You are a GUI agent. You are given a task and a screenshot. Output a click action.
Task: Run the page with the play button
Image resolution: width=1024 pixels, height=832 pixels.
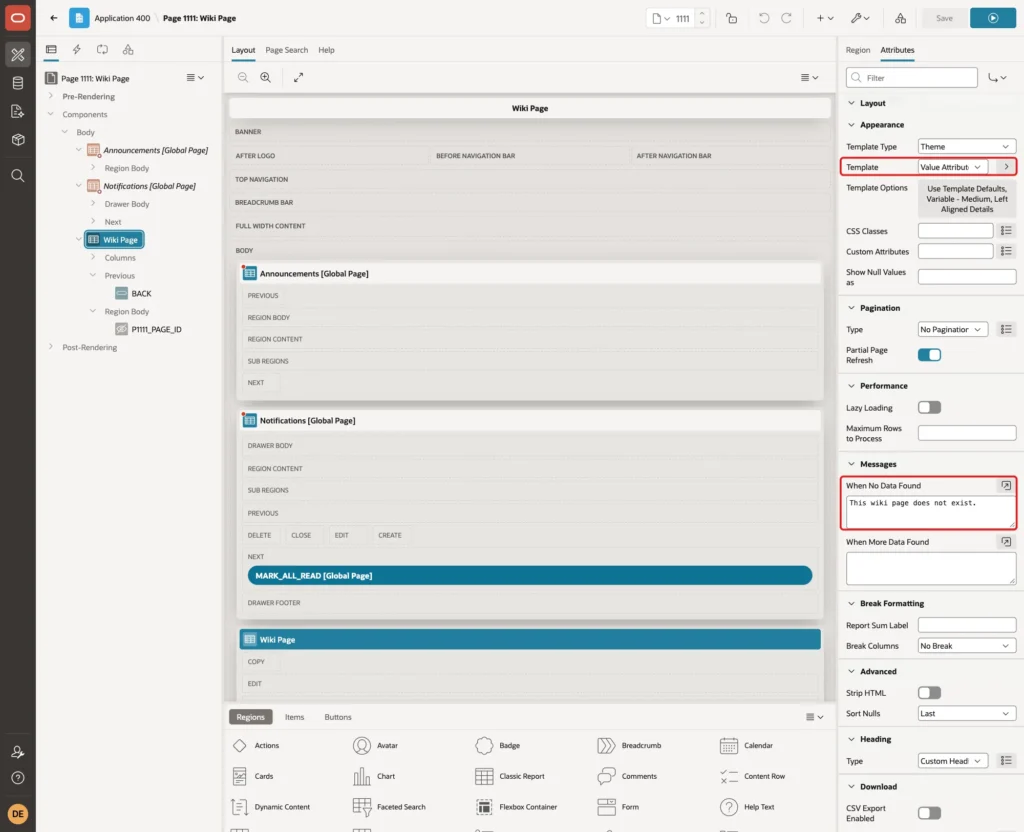pyautogui.click(x=993, y=18)
